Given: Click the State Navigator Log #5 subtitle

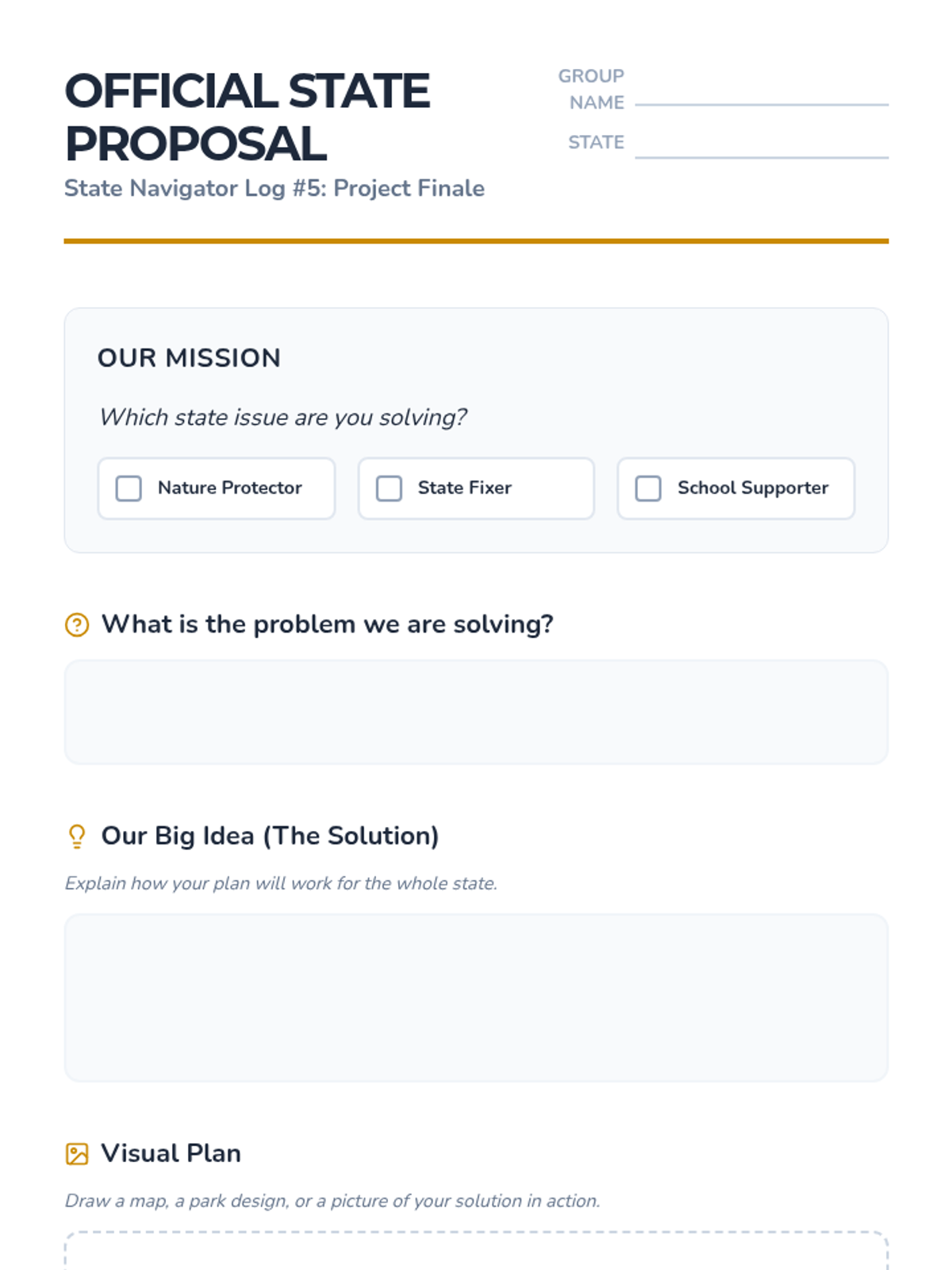Looking at the screenshot, I should [274, 189].
